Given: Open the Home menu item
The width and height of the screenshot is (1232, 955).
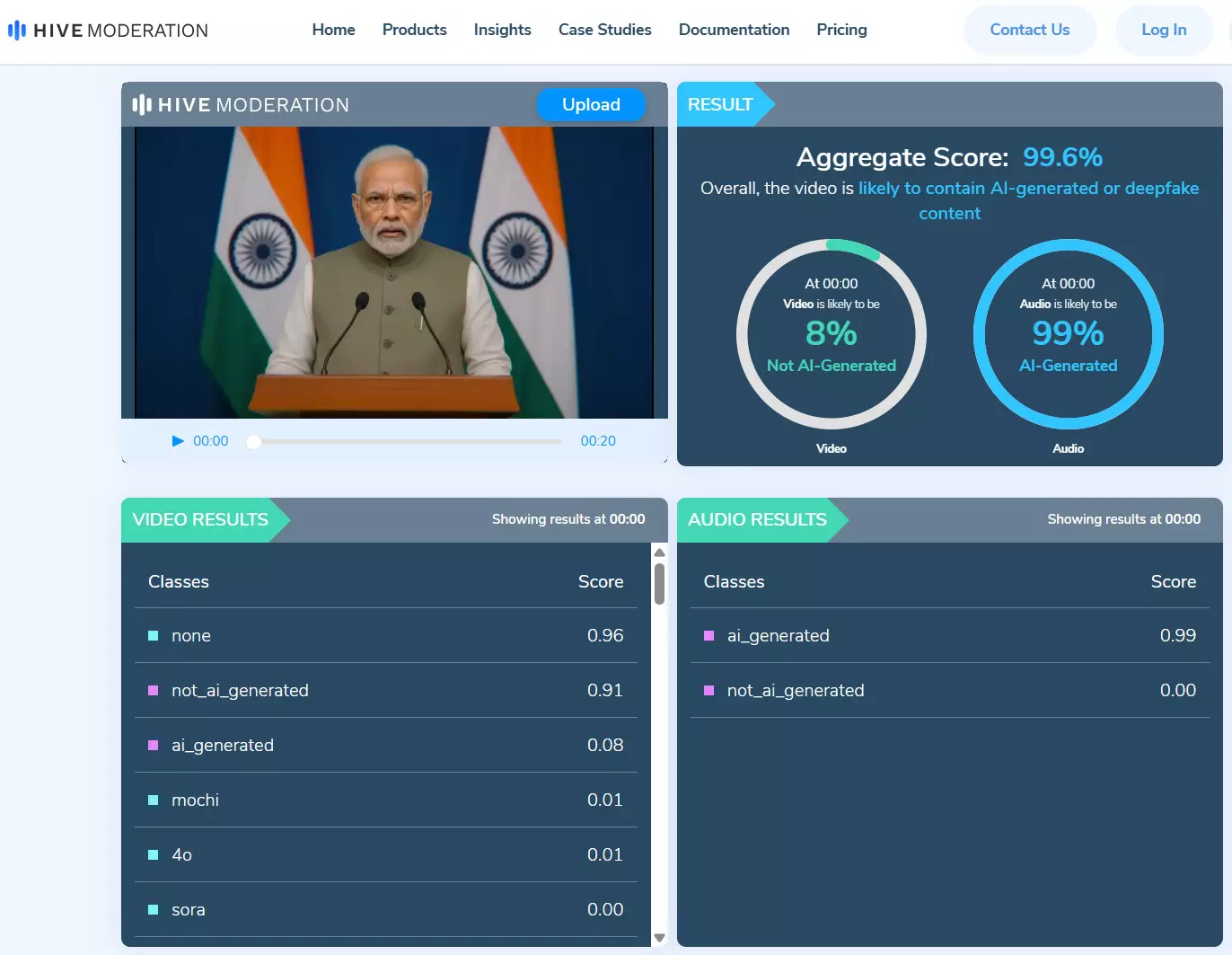Looking at the screenshot, I should [334, 30].
